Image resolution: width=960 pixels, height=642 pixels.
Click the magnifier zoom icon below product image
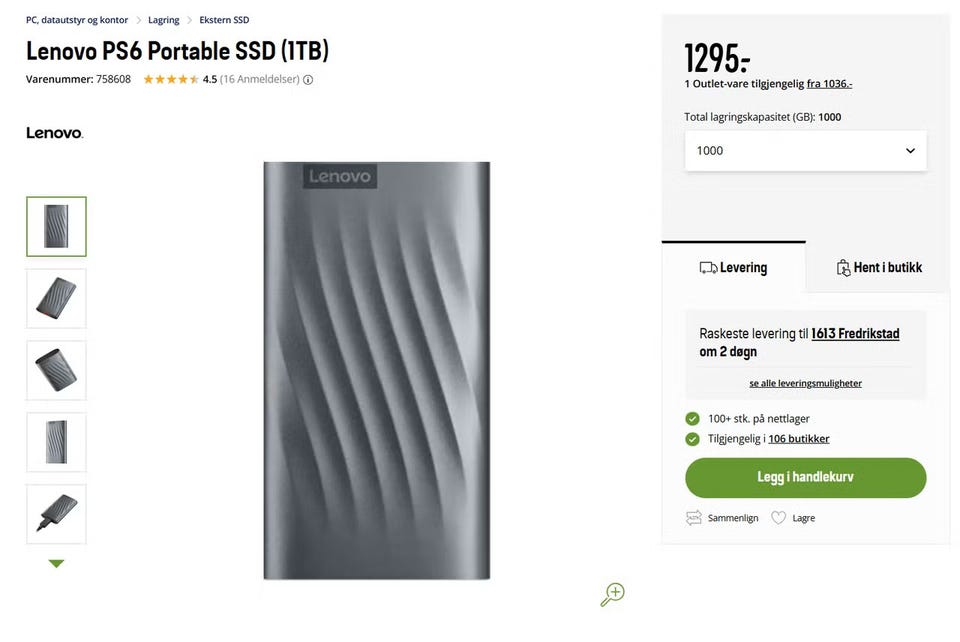pos(612,594)
